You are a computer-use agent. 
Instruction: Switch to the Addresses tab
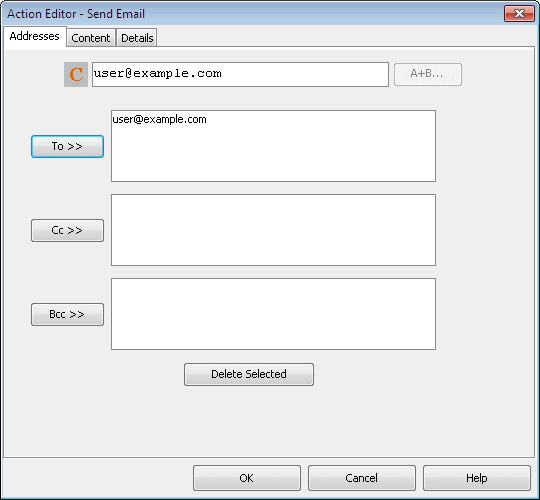click(x=34, y=36)
